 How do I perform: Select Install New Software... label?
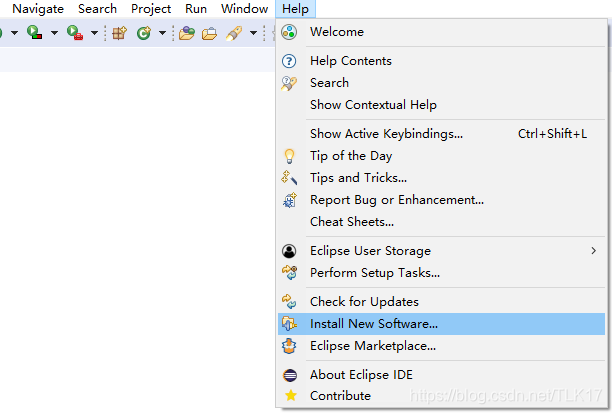tap(374, 324)
